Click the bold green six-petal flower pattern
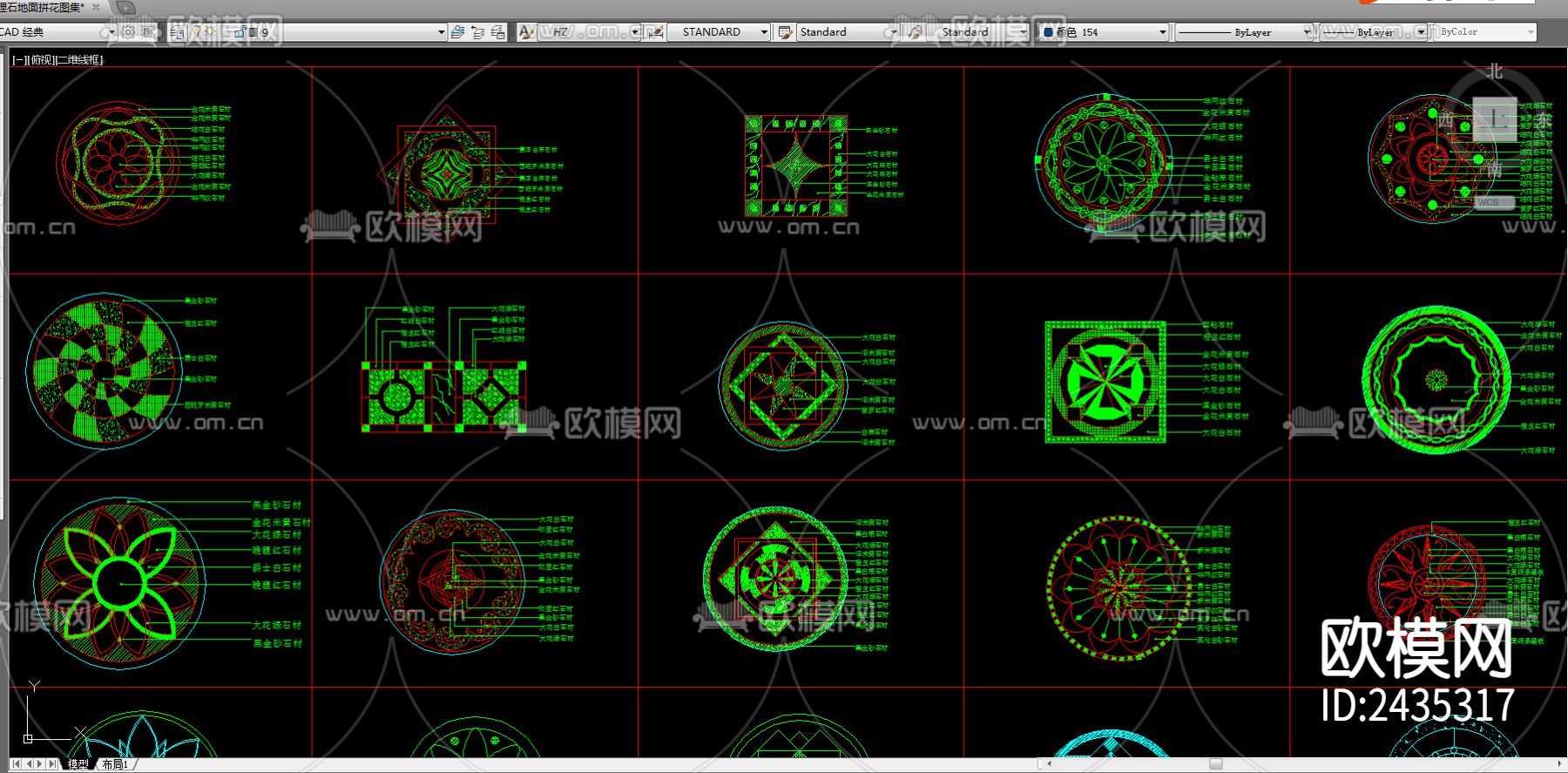Image resolution: width=1568 pixels, height=773 pixels. click(x=120, y=582)
